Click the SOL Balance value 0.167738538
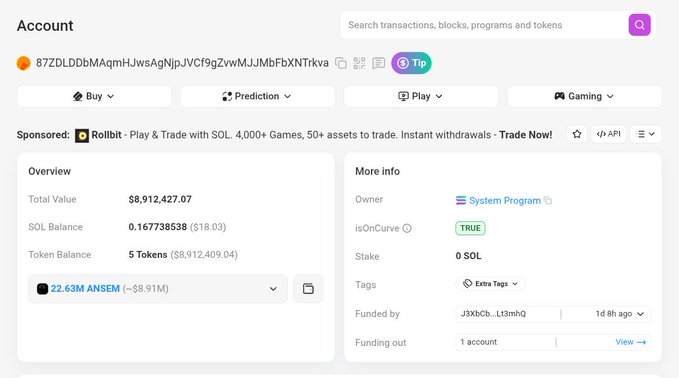The image size is (679, 378). pos(158,227)
